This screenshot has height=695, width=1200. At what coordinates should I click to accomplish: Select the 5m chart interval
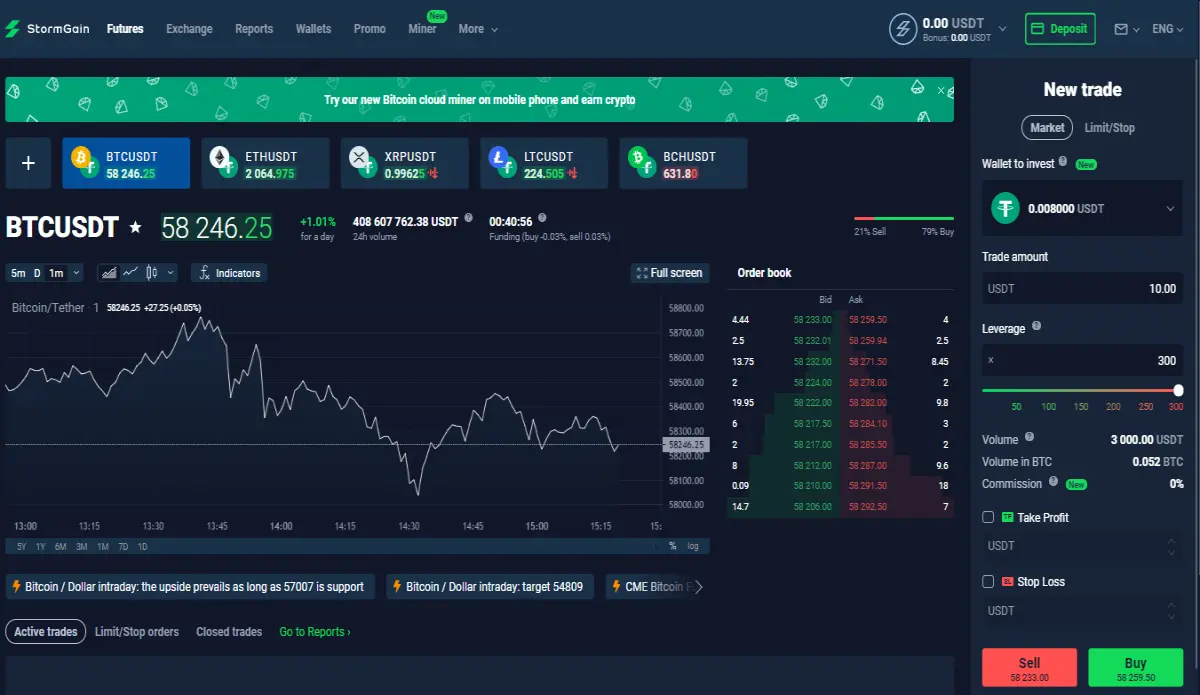pos(18,273)
